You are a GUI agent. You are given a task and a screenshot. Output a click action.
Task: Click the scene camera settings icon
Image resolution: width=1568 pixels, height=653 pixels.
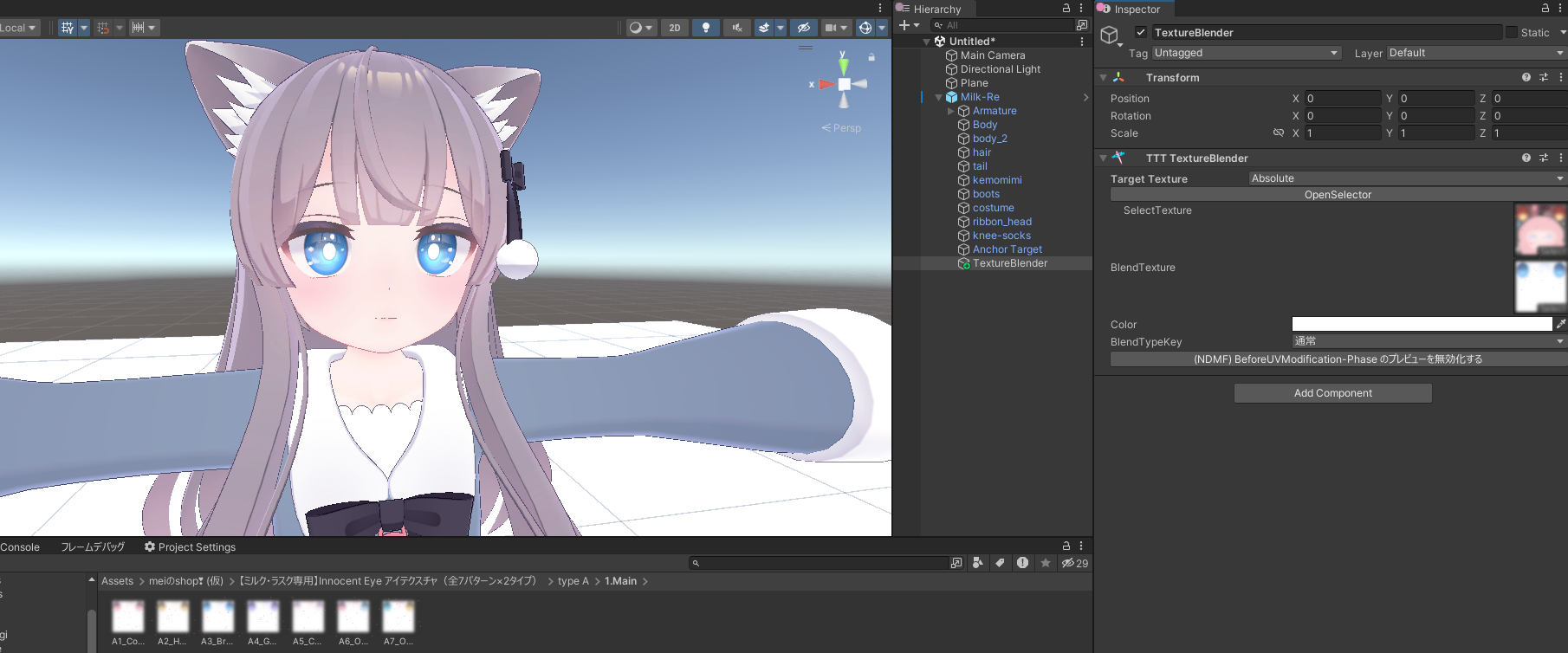coord(831,28)
